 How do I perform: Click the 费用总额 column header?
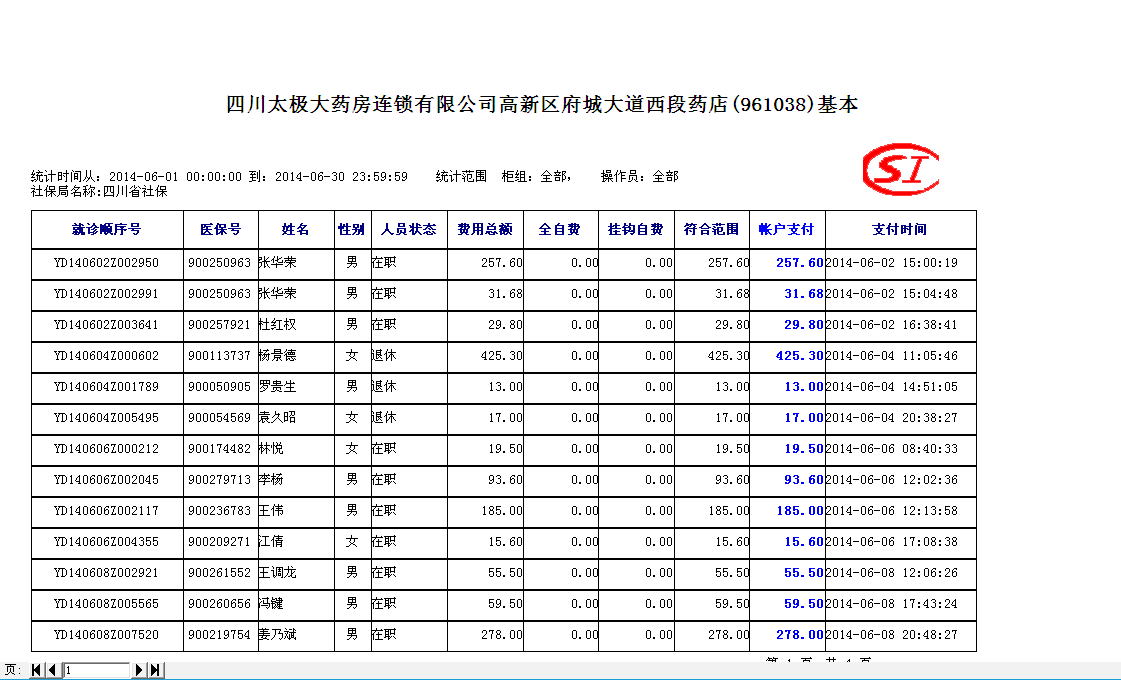click(485, 230)
